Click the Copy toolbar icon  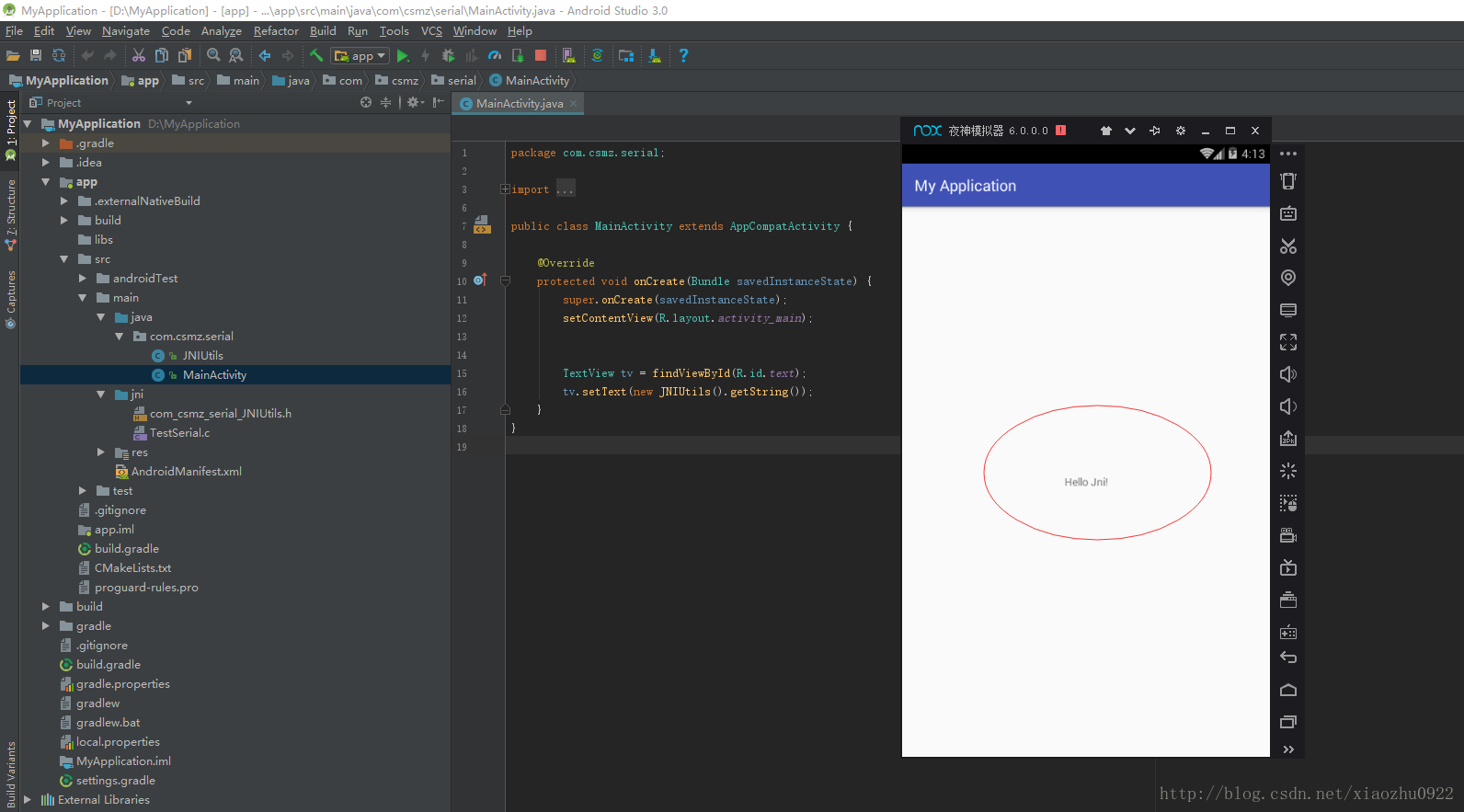point(162,56)
